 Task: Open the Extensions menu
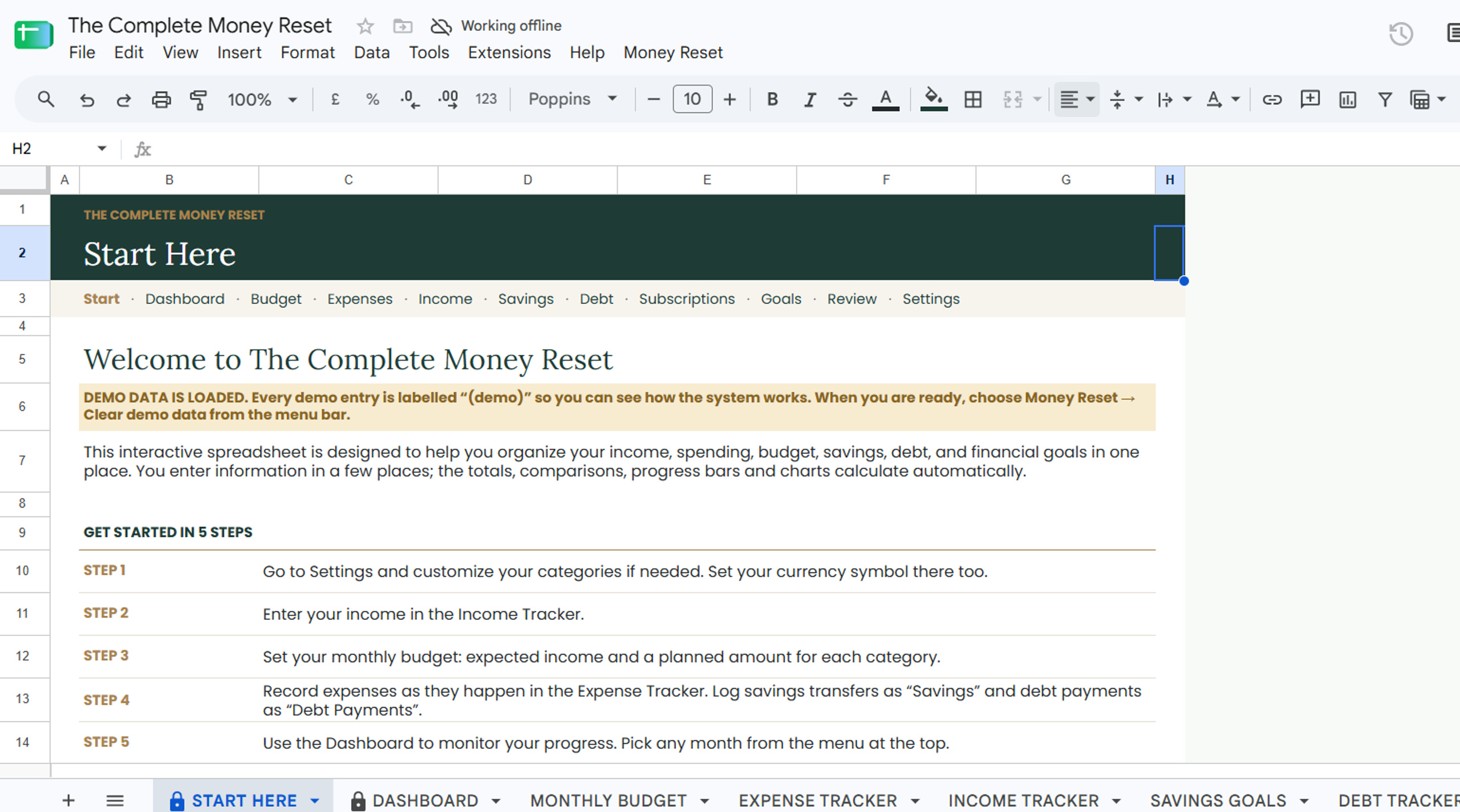point(509,52)
